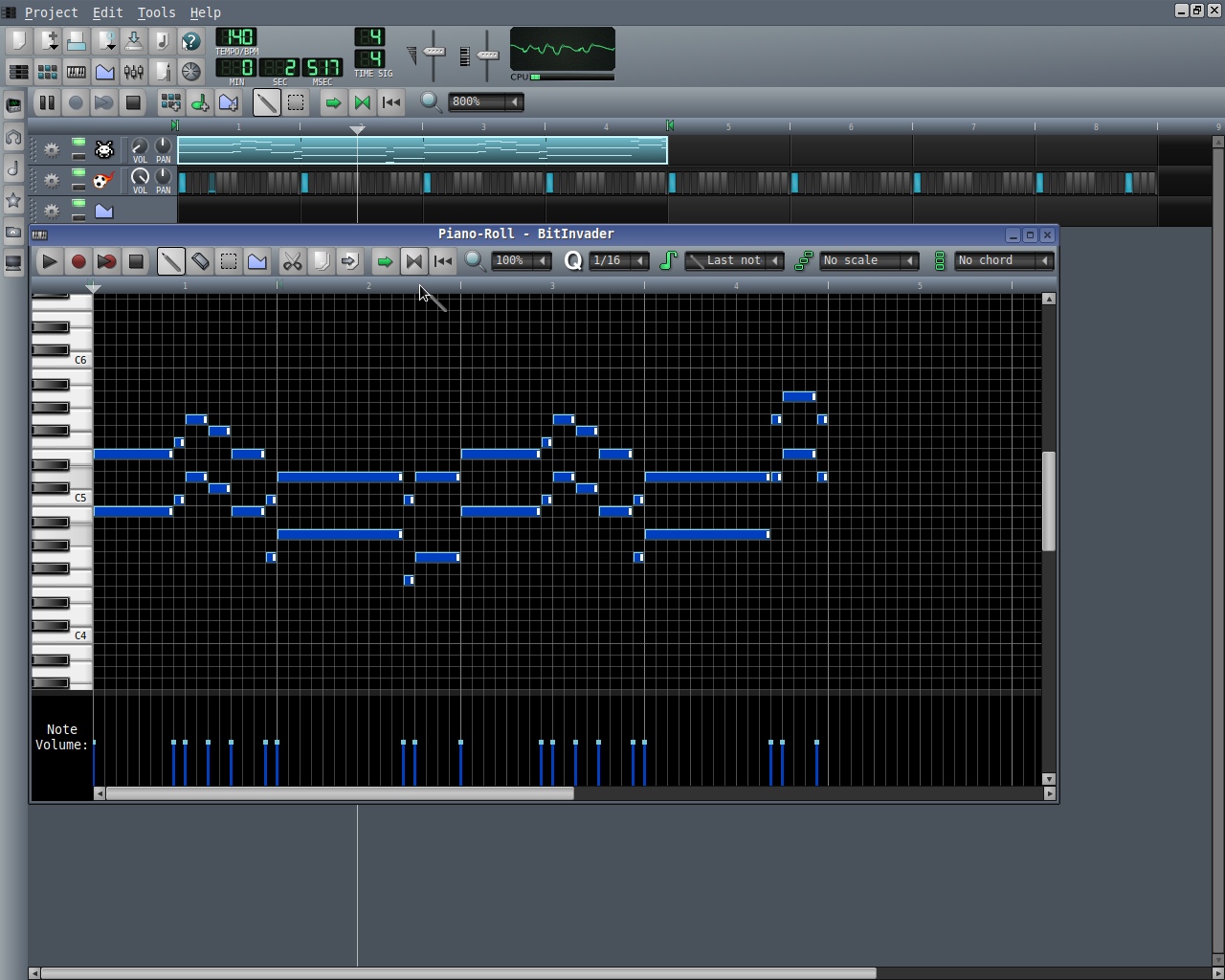Click the master volume slider handle
This screenshot has height=980, width=1225.
[434, 52]
